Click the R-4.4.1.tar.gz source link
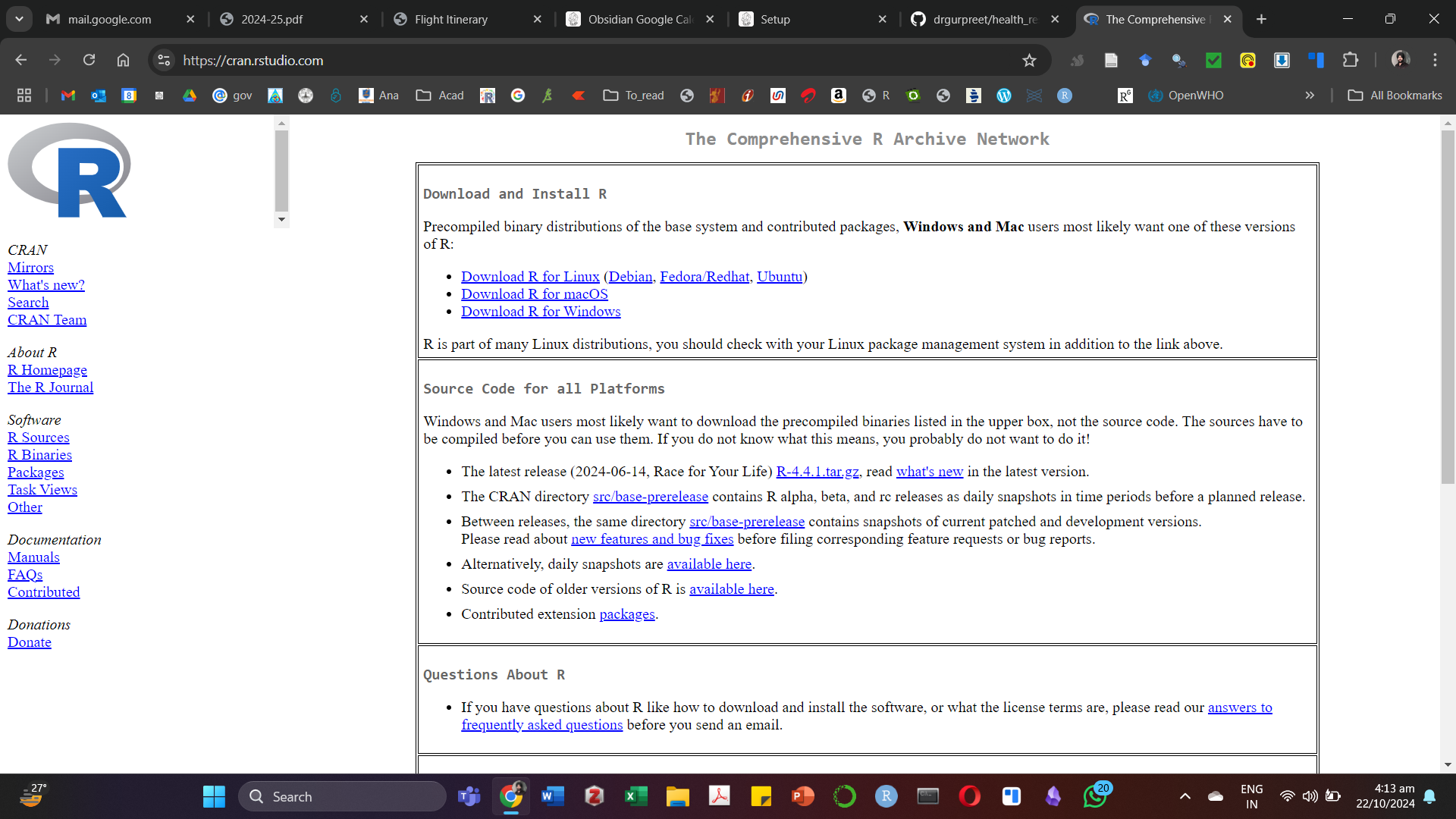The width and height of the screenshot is (1456, 819). pos(817,472)
